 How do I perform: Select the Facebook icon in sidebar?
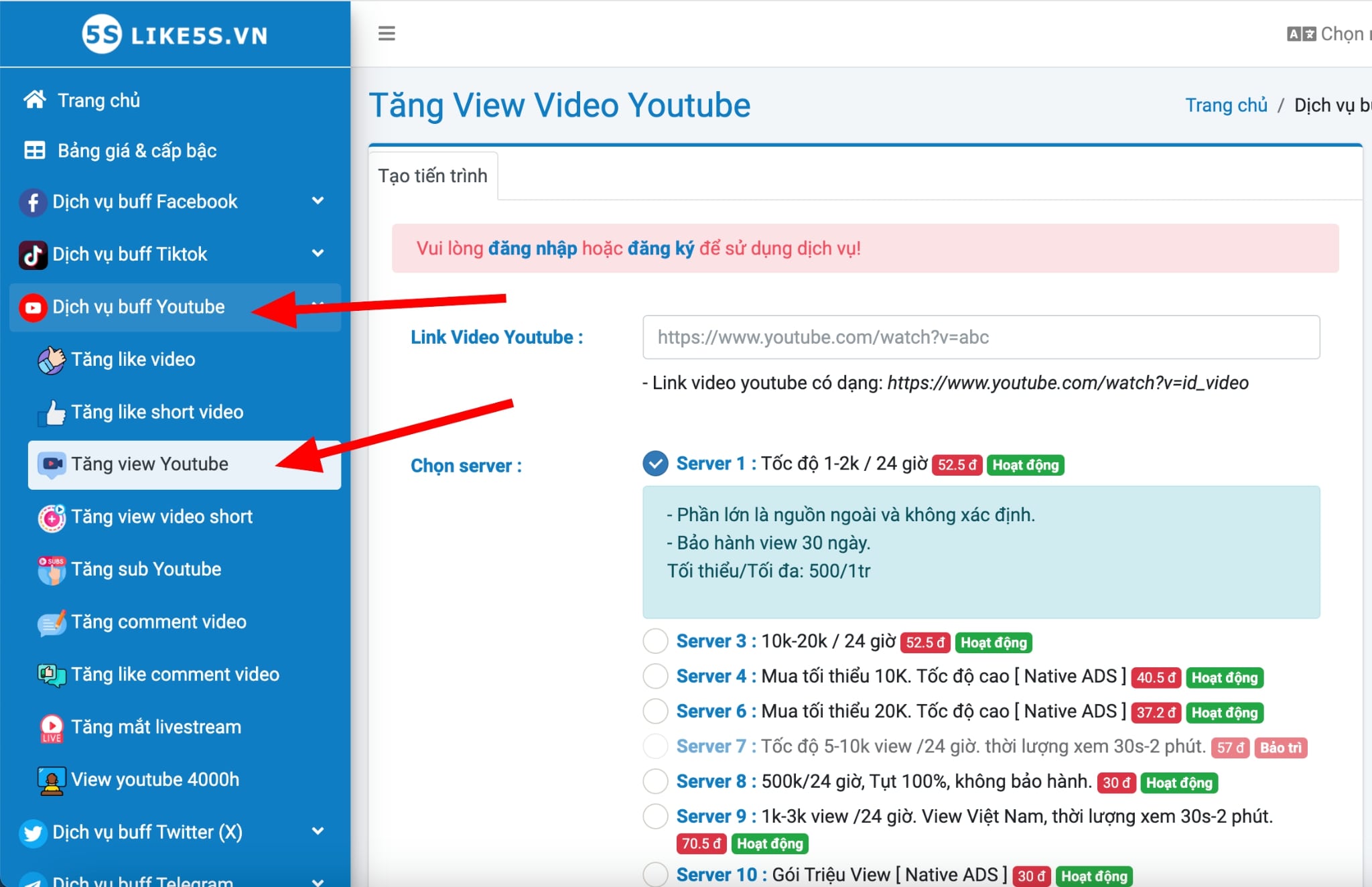coord(33,202)
